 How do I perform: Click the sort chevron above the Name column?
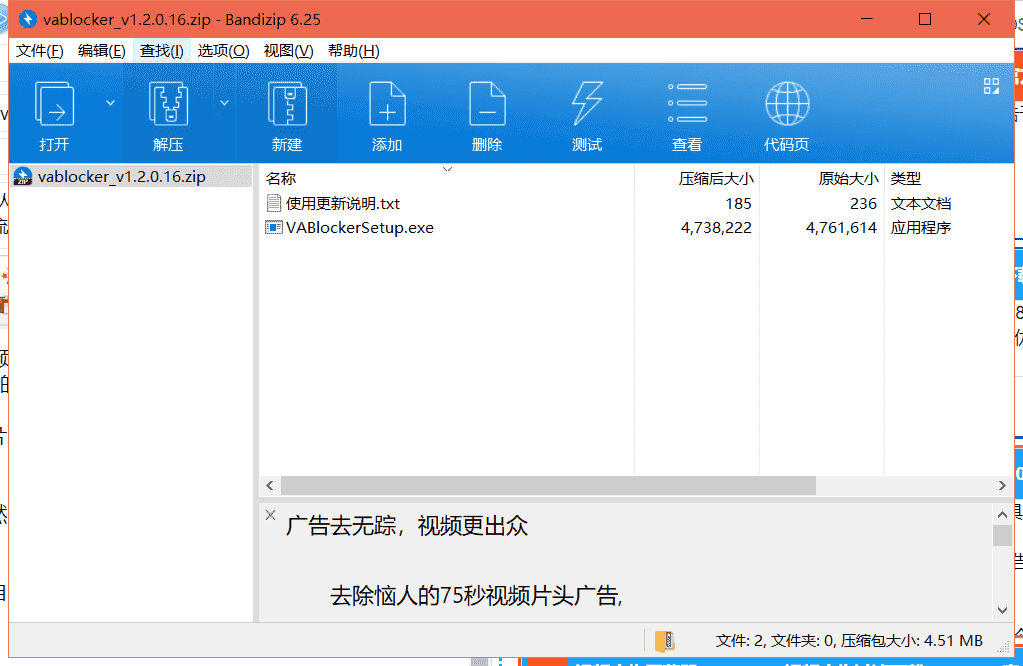[448, 170]
